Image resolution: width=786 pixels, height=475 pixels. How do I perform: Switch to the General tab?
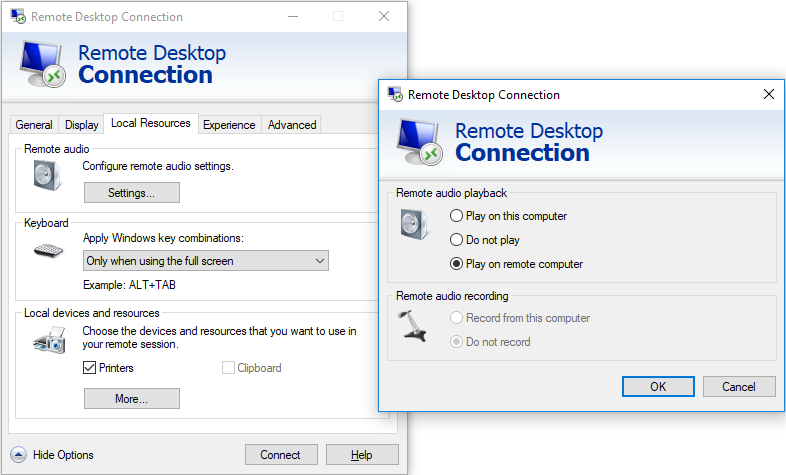point(34,125)
